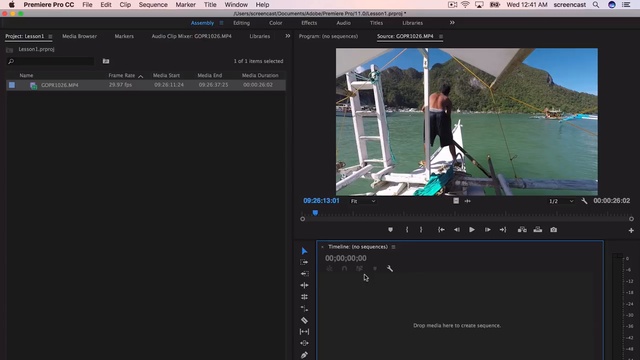This screenshot has width=640, height=360.
Task: Select the Rate Stretch tool
Action: [304, 308]
